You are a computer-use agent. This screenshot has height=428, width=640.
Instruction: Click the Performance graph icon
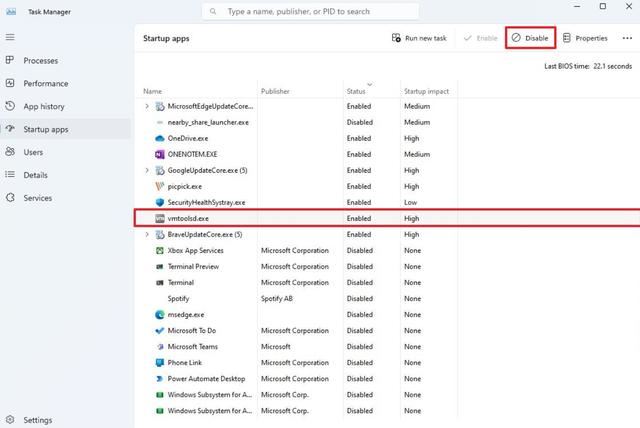10,83
